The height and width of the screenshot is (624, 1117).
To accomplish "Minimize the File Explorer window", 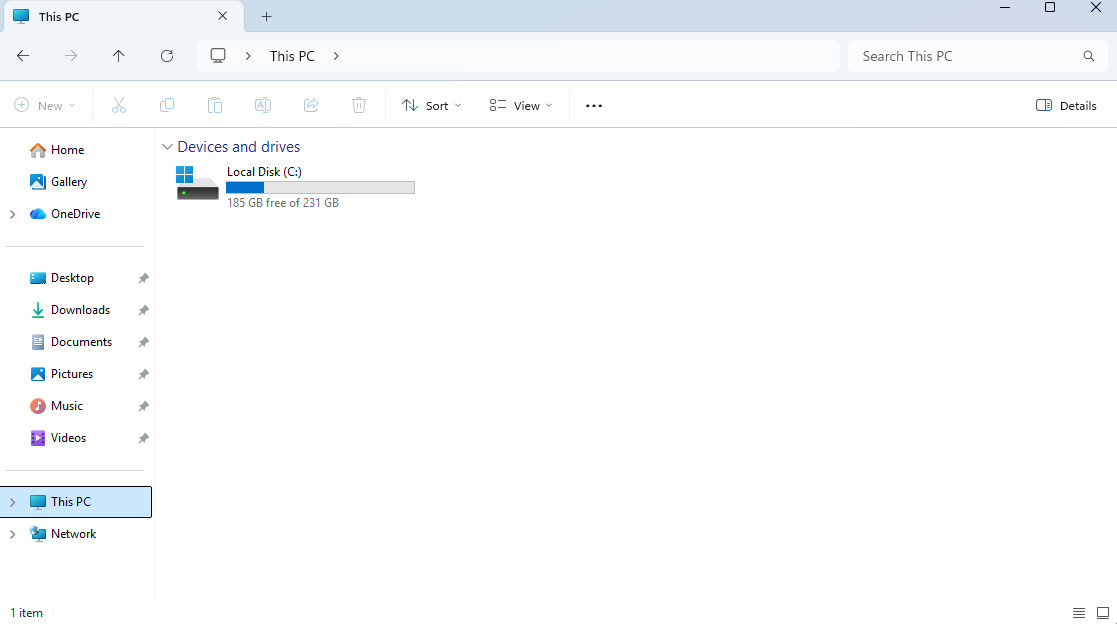I will pyautogui.click(x=1005, y=8).
